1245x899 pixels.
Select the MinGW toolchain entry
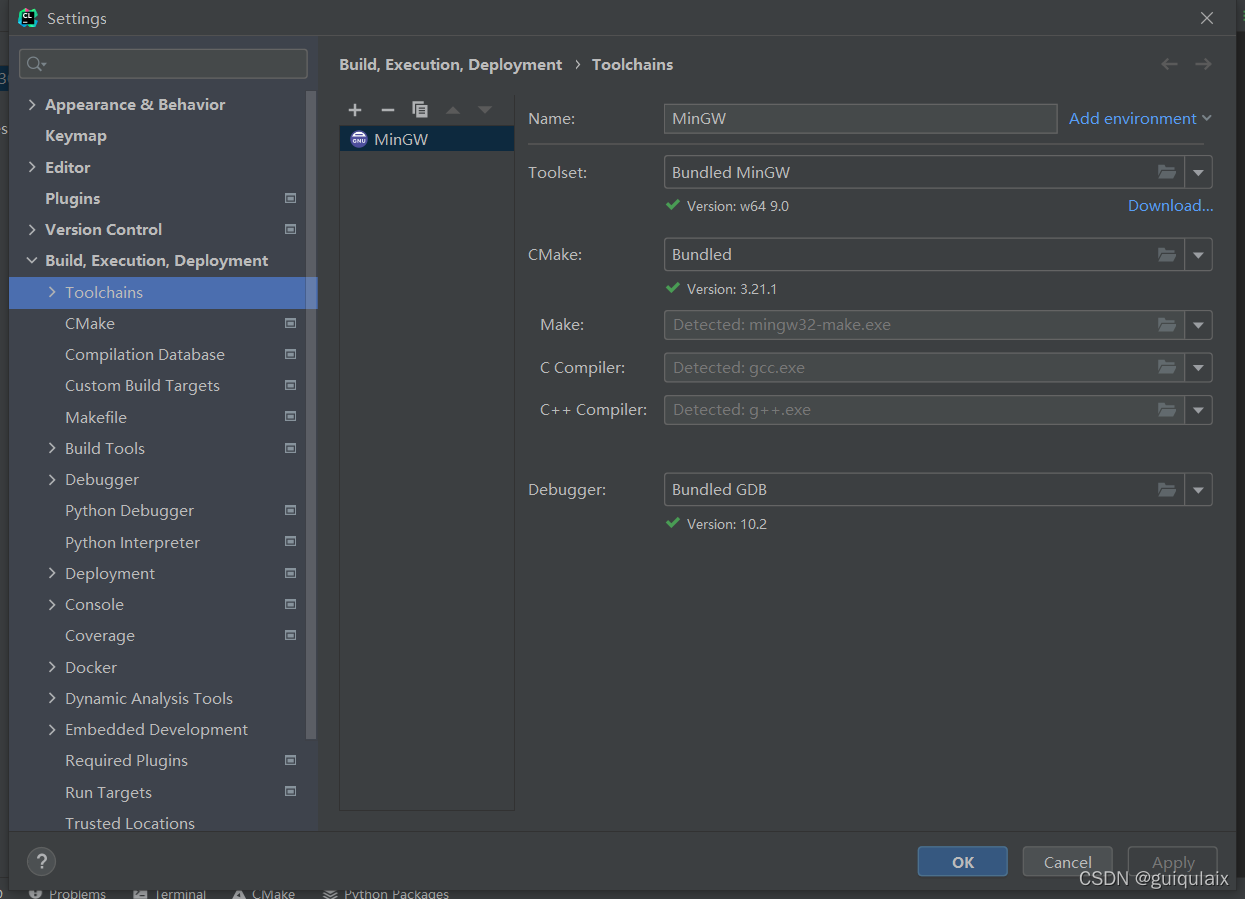click(x=427, y=139)
